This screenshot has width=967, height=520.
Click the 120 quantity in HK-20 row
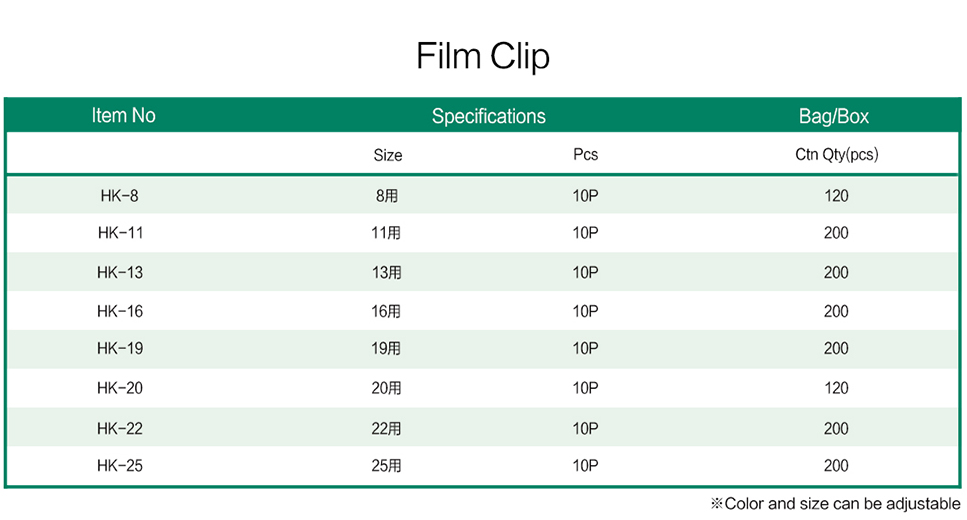tap(836, 387)
